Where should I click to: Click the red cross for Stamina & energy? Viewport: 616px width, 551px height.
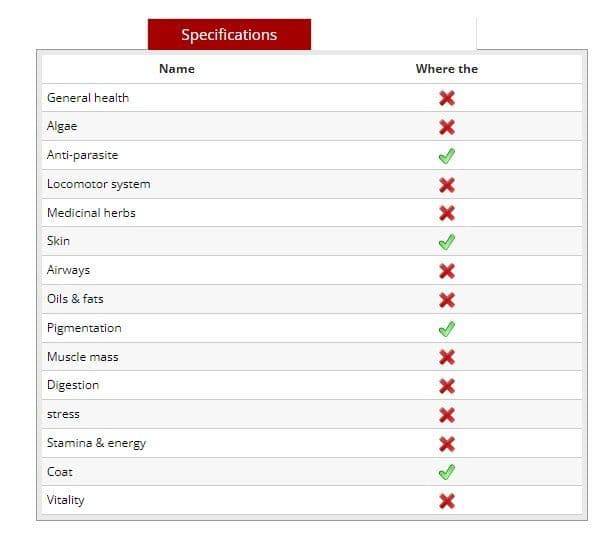pyautogui.click(x=447, y=444)
